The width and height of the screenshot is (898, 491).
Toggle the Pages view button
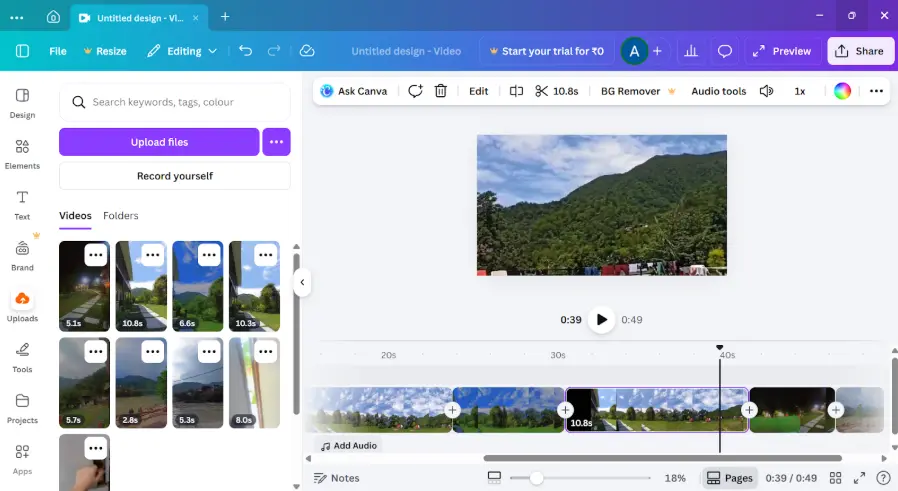click(729, 478)
